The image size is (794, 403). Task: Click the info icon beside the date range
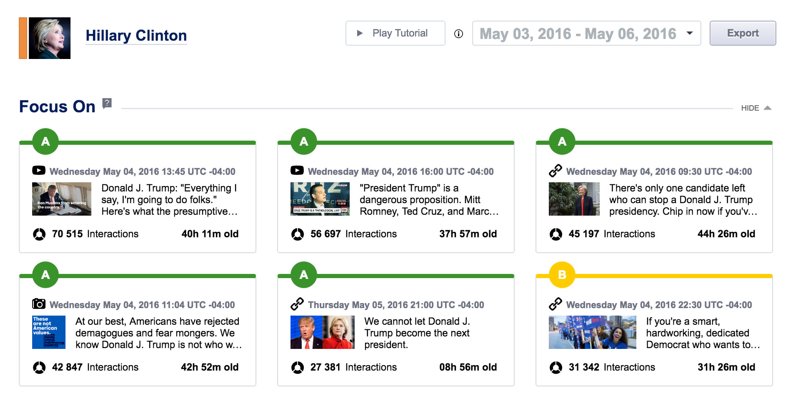click(x=458, y=33)
